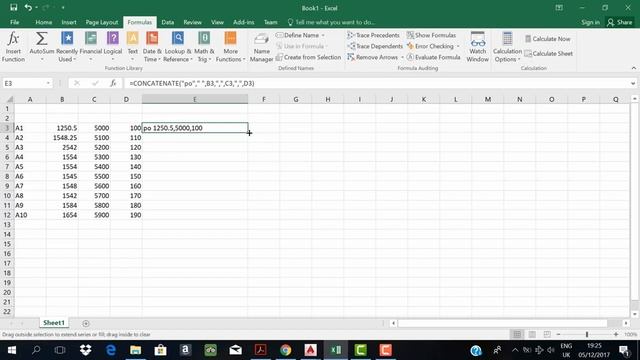Save the workbook from Quick Access Toolbar
Screen dimensions: 640x360
point(13,8)
